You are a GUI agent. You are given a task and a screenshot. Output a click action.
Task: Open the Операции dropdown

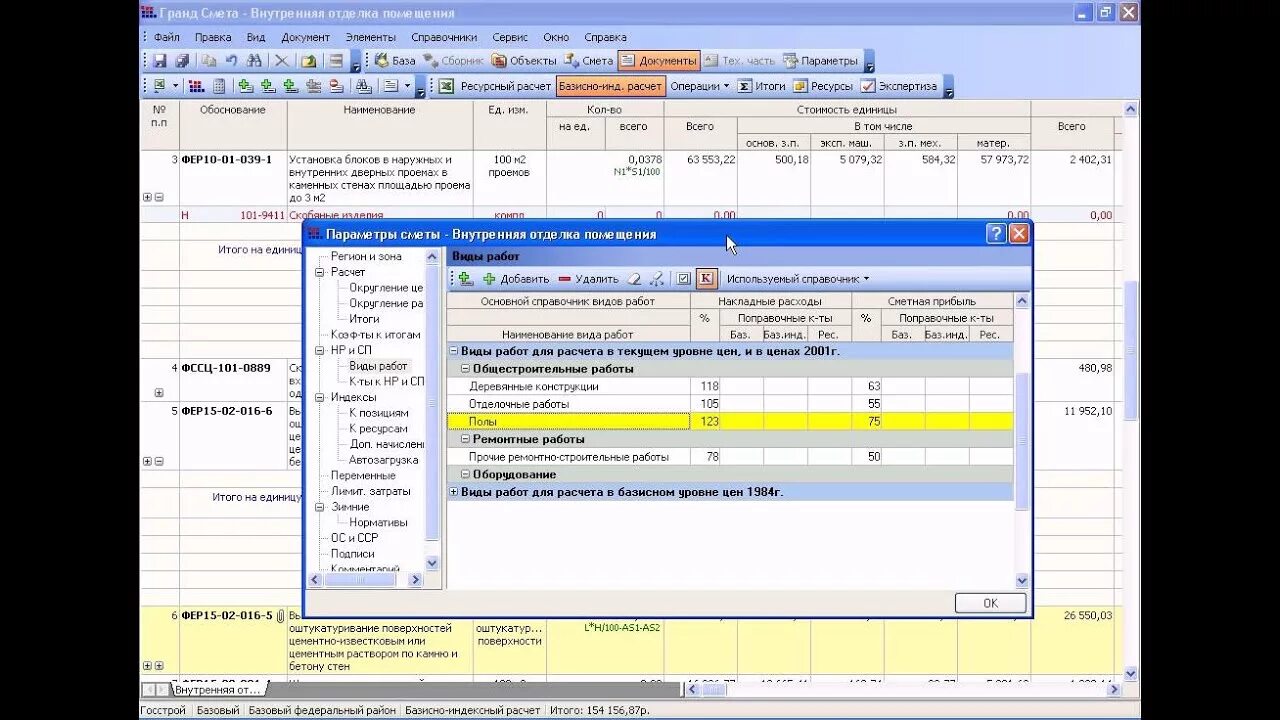[x=699, y=86]
